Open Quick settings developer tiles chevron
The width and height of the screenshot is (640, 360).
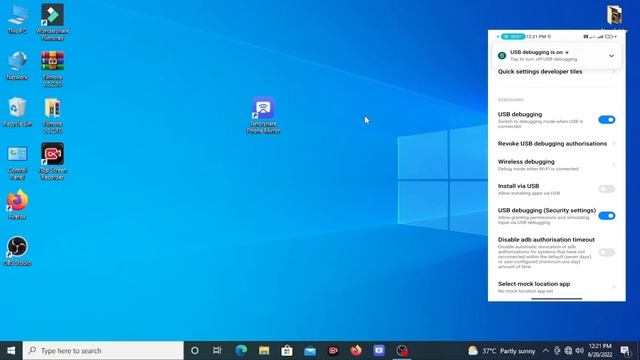(x=614, y=72)
